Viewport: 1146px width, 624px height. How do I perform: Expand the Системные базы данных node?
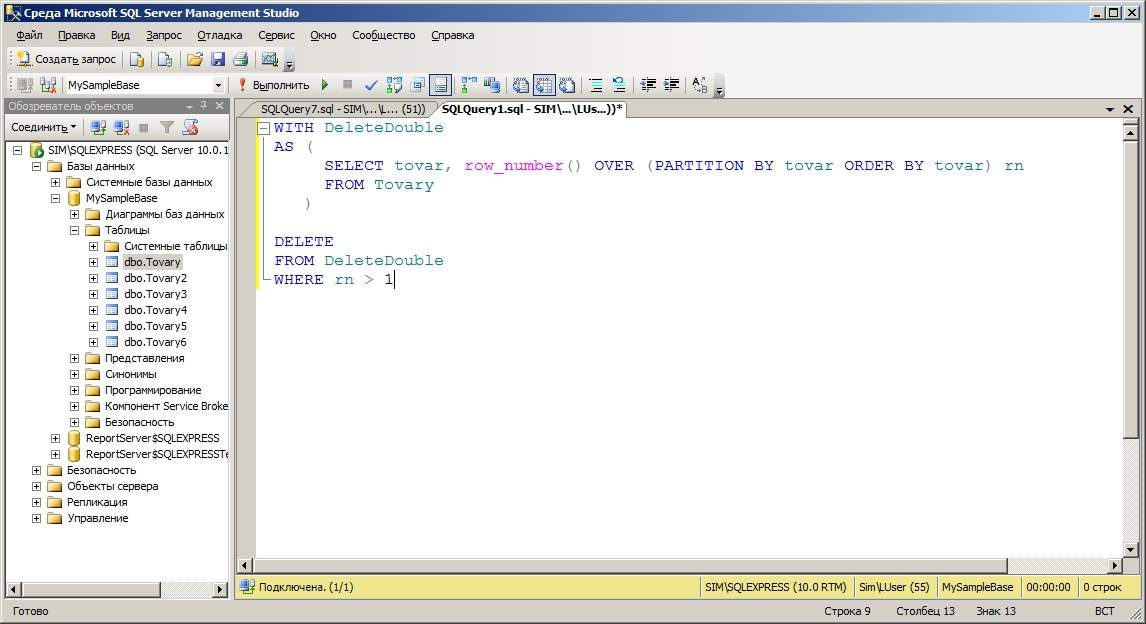(x=56, y=183)
